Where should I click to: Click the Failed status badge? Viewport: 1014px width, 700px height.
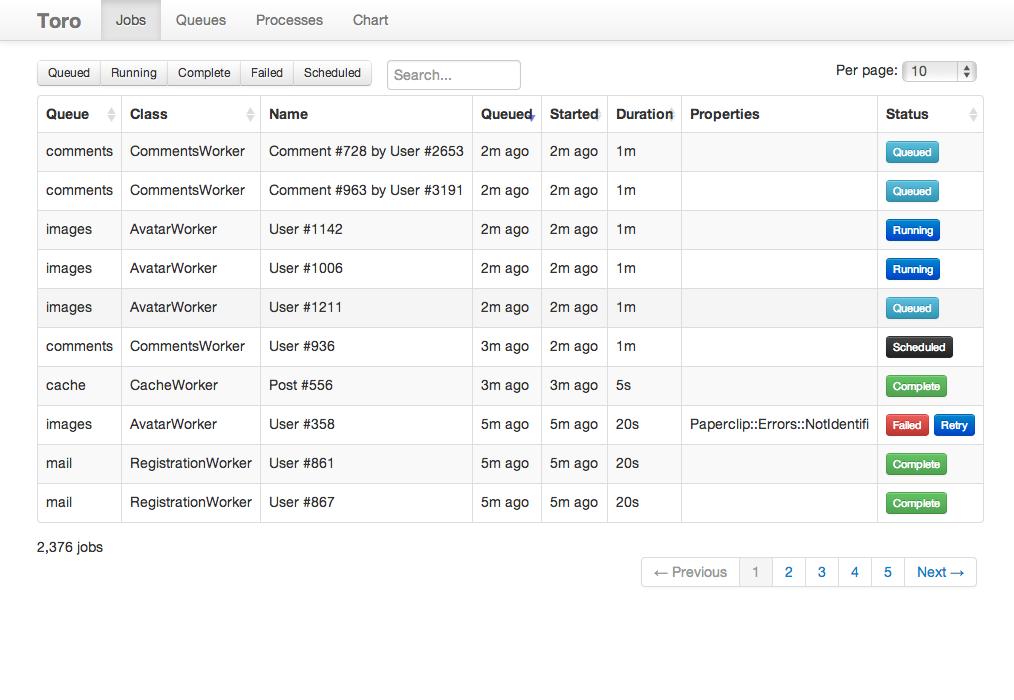(x=907, y=425)
